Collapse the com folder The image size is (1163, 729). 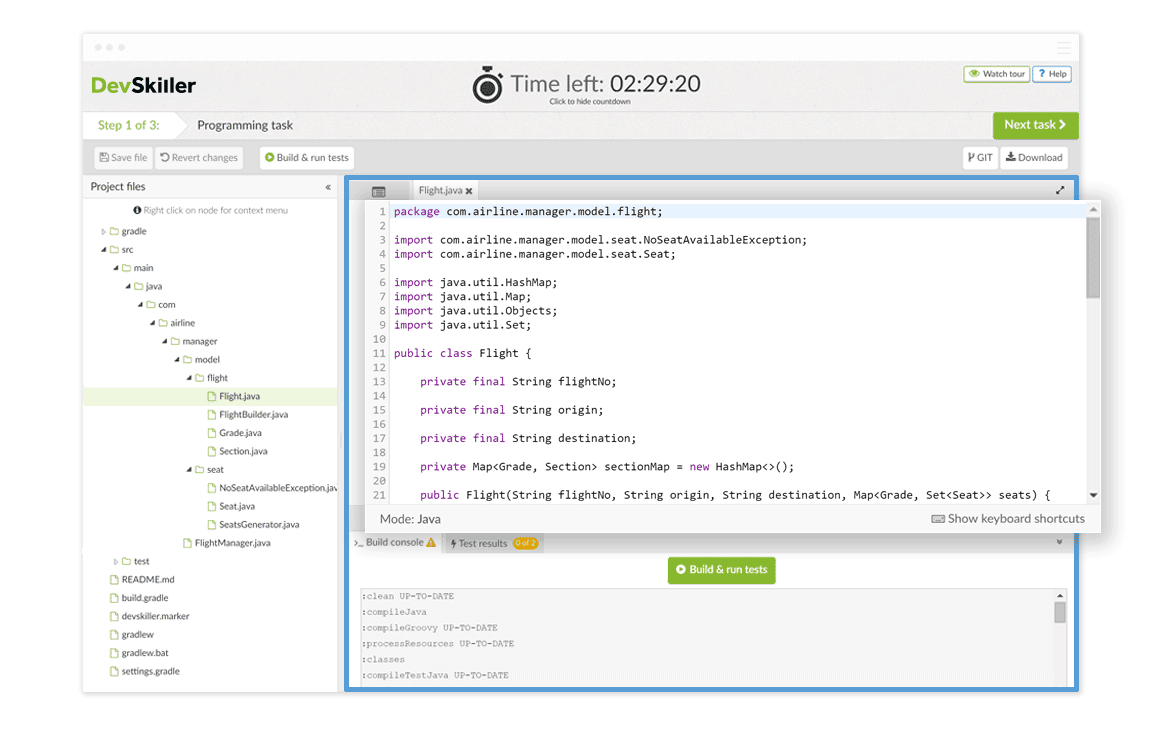click(140, 305)
